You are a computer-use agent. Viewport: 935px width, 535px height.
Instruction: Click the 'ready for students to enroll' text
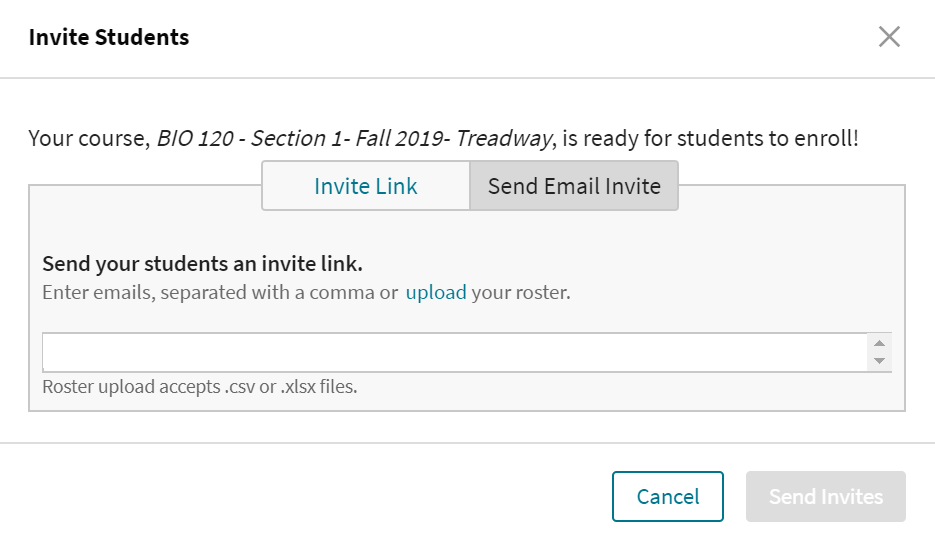[x=710, y=138]
